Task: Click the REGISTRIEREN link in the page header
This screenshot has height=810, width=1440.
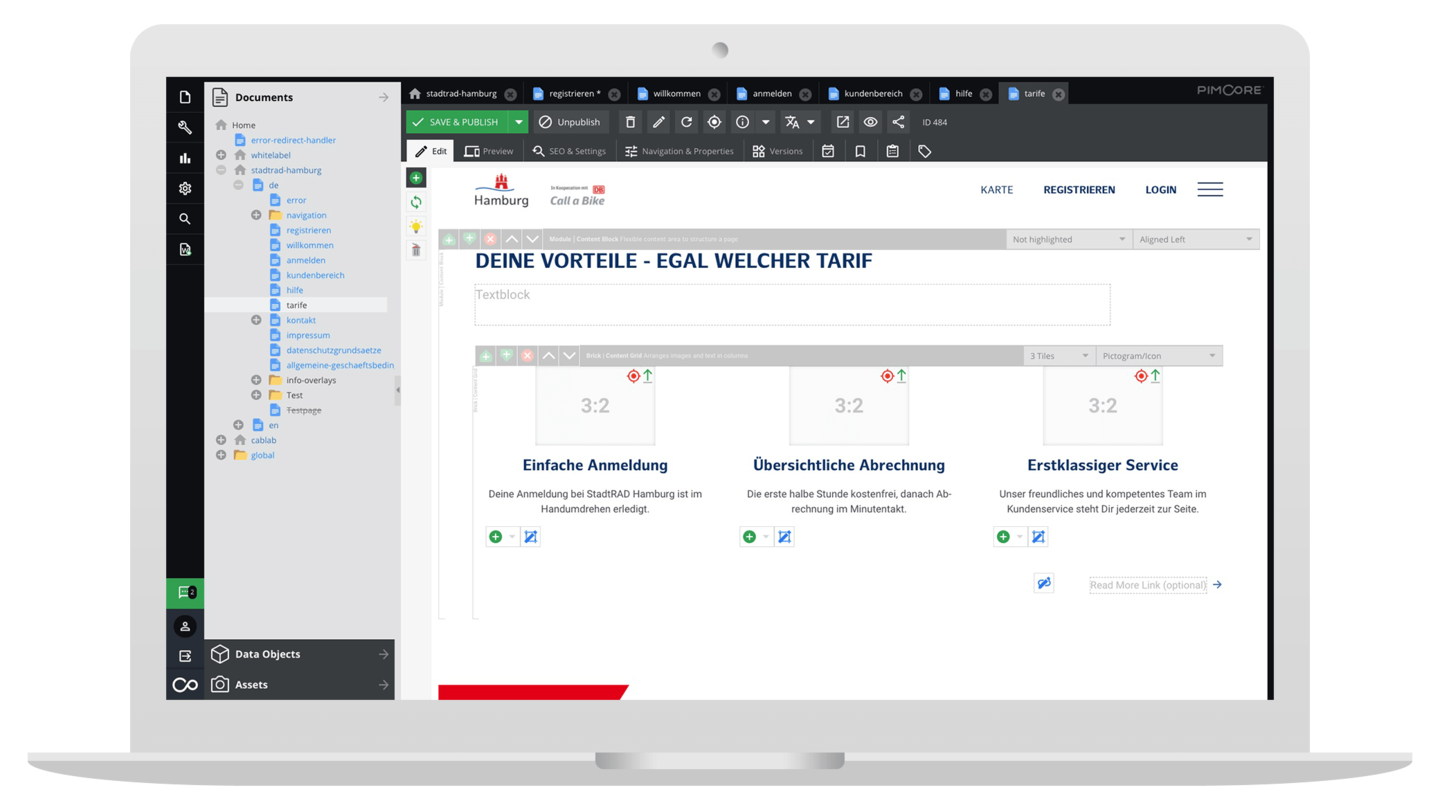Action: pyautogui.click(x=1079, y=189)
